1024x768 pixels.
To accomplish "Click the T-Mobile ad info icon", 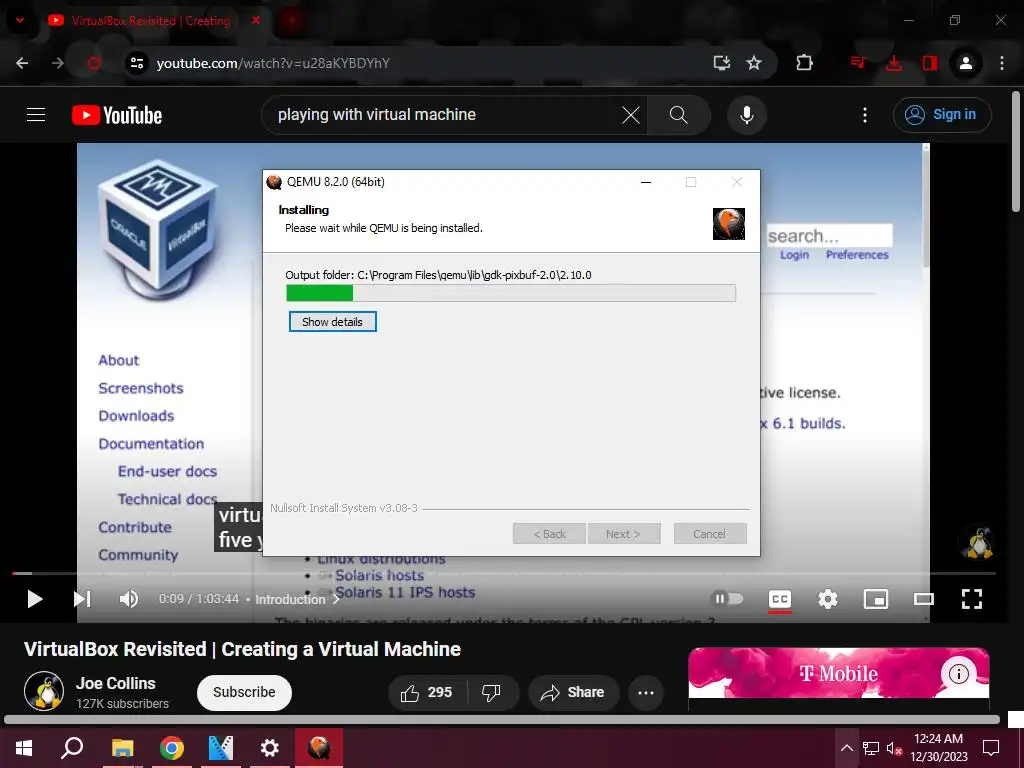I will (959, 673).
